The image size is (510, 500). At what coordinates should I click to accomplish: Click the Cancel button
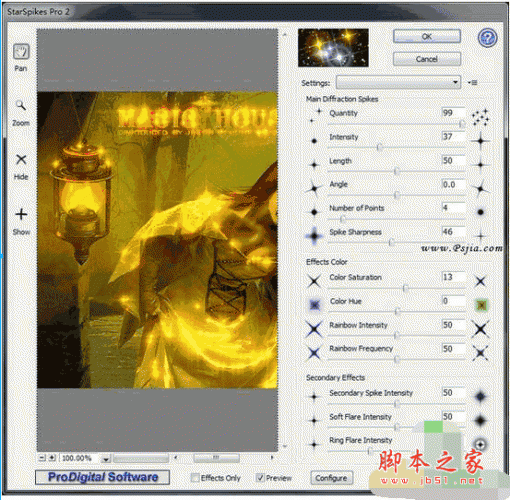427,59
